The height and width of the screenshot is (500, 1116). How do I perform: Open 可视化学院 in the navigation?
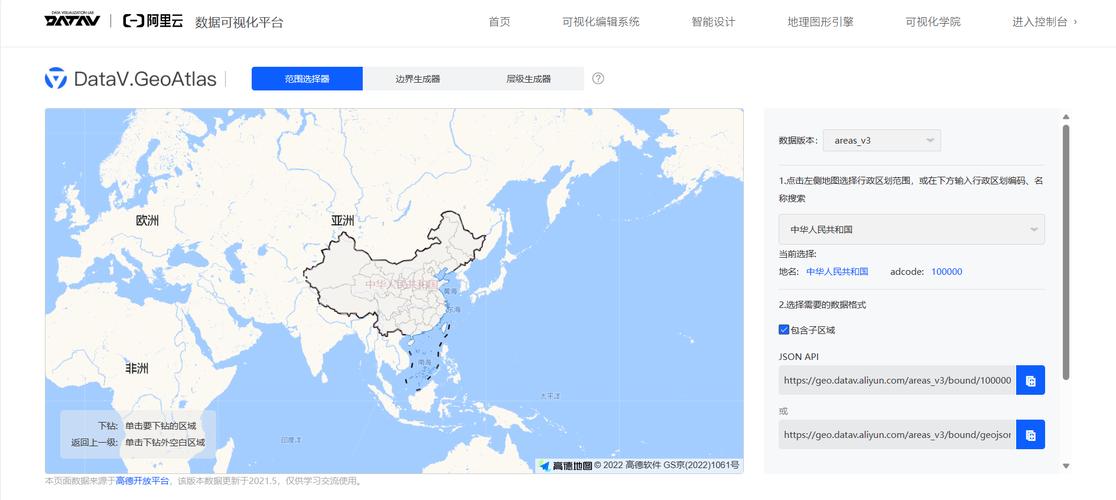click(932, 22)
